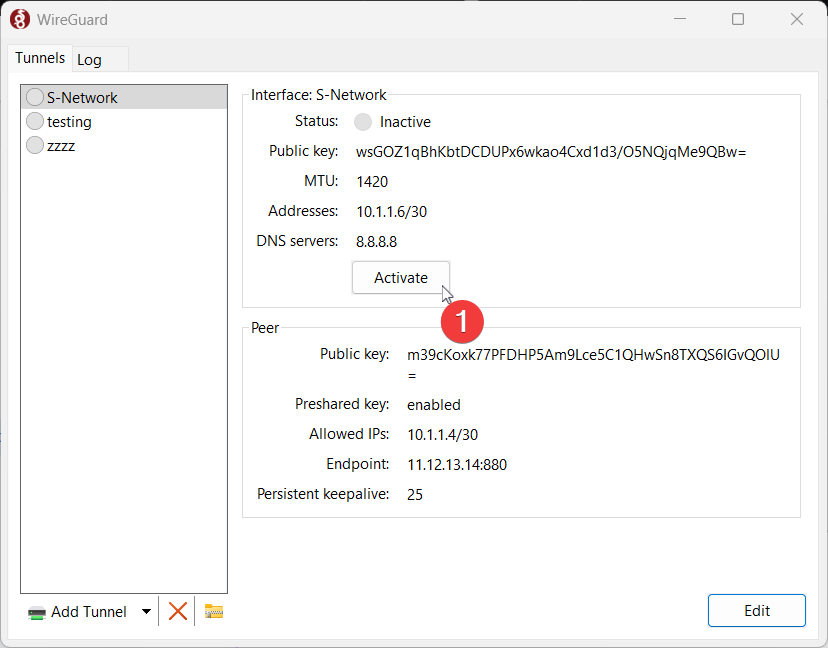
Task: Minimize the WireGuard window
Action: (680, 19)
